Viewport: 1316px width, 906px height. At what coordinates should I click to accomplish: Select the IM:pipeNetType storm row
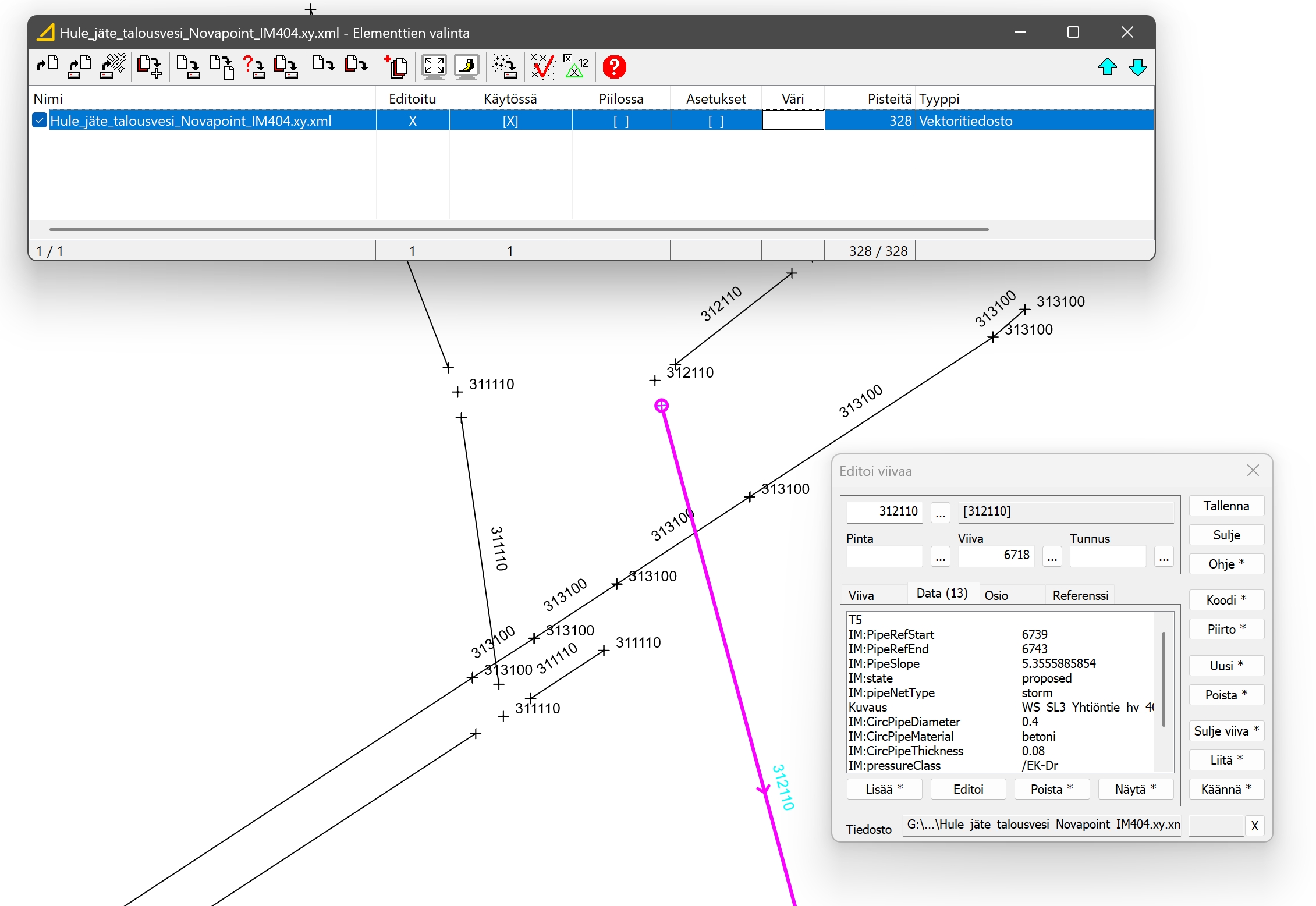1001,692
